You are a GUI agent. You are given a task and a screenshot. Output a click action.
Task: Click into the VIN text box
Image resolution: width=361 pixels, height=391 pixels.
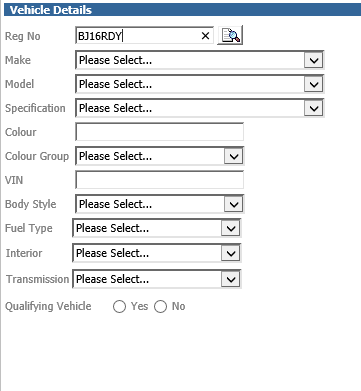pyautogui.click(x=160, y=180)
